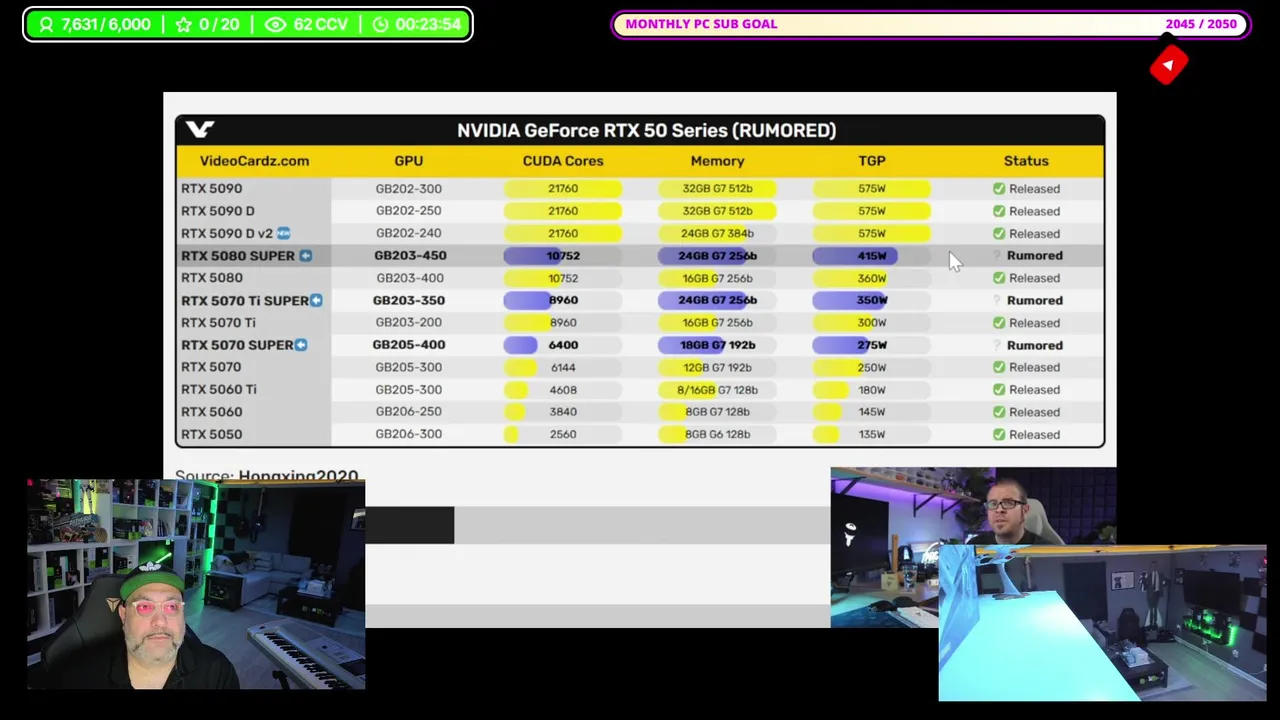This screenshot has width=1280, height=720.
Task: Click the TGP column header
Action: click(x=871, y=161)
